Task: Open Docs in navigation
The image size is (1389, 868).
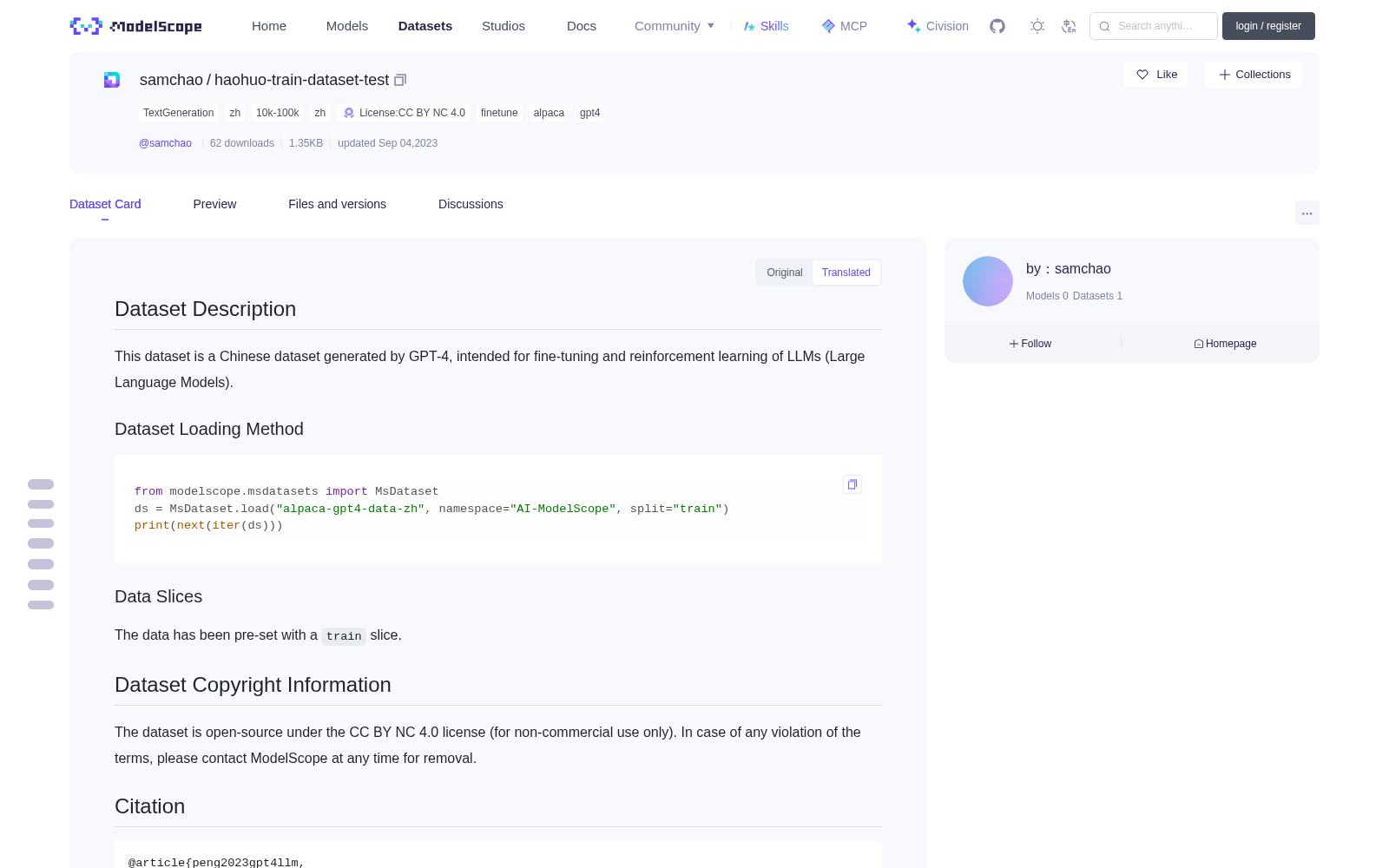Action: pos(582,26)
